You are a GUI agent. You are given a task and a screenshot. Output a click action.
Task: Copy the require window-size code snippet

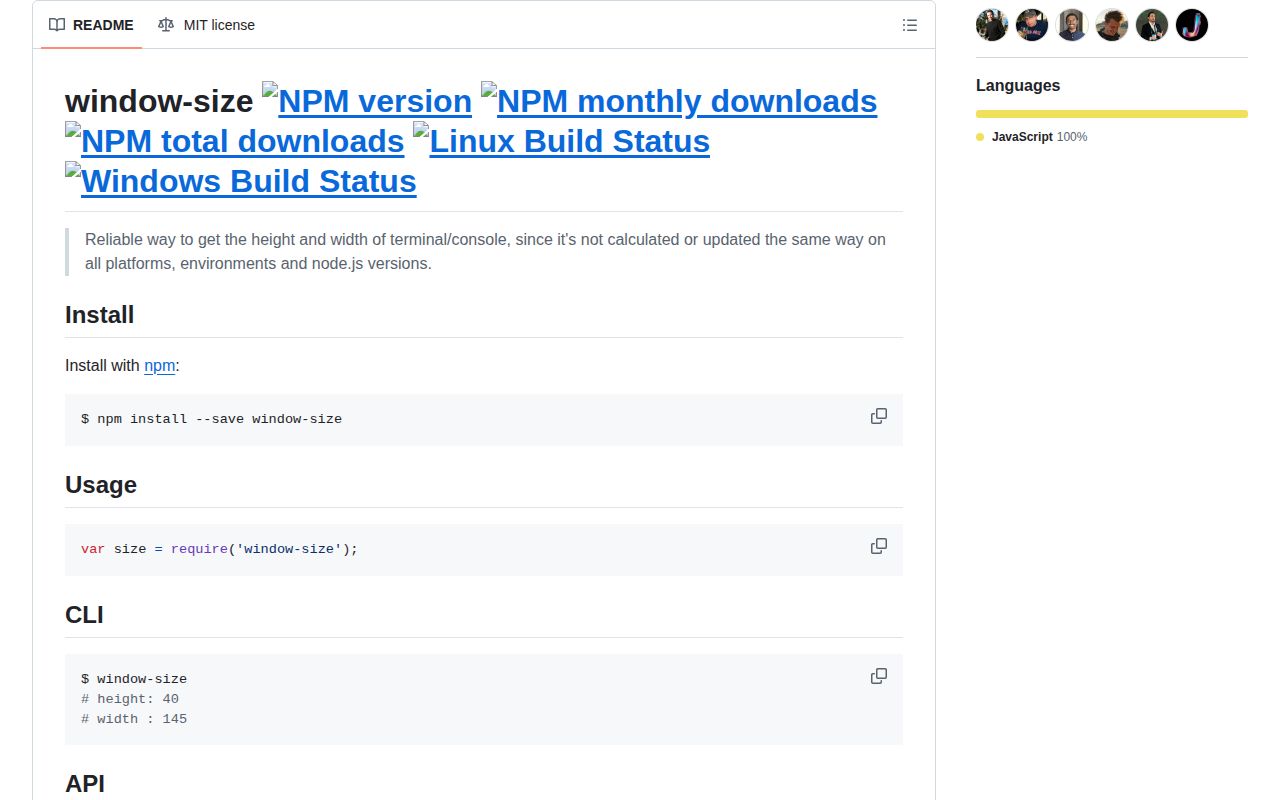(x=879, y=546)
